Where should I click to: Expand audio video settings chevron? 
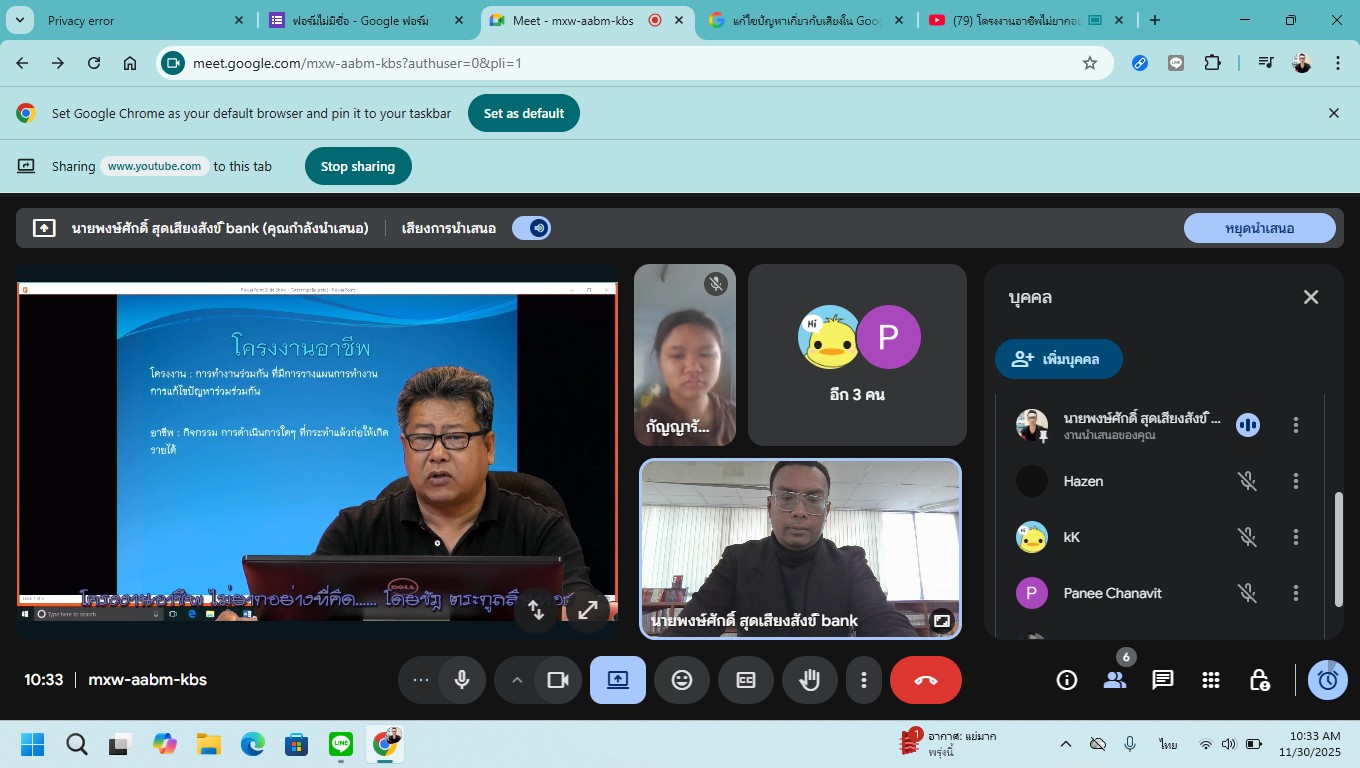click(517, 680)
